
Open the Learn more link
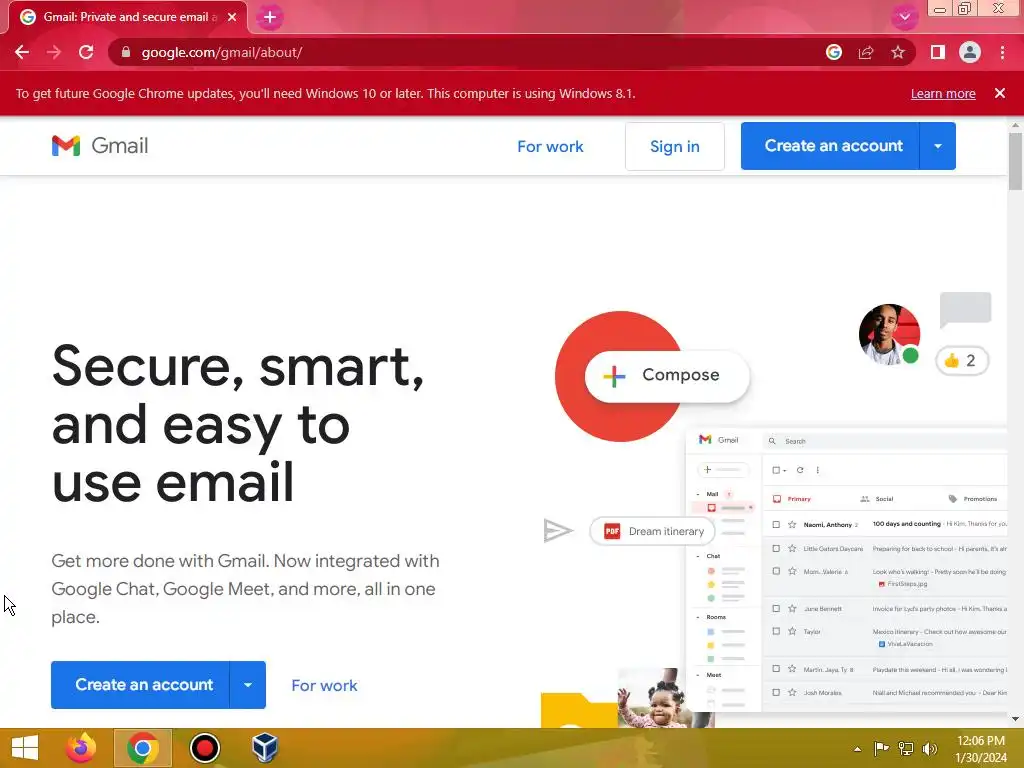[x=943, y=93]
